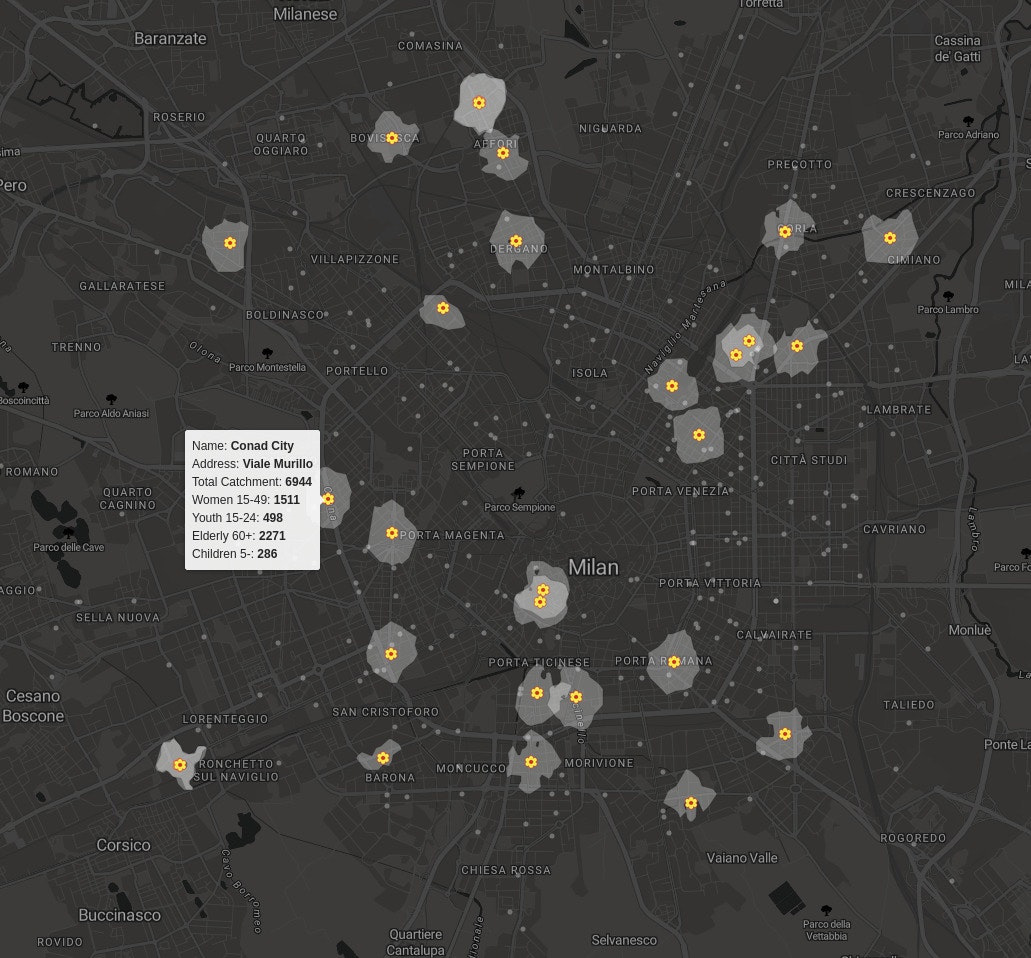The image size is (1031, 958).
Task: Select the 'VILLAPIZZONE' district label
Action: (x=355, y=260)
